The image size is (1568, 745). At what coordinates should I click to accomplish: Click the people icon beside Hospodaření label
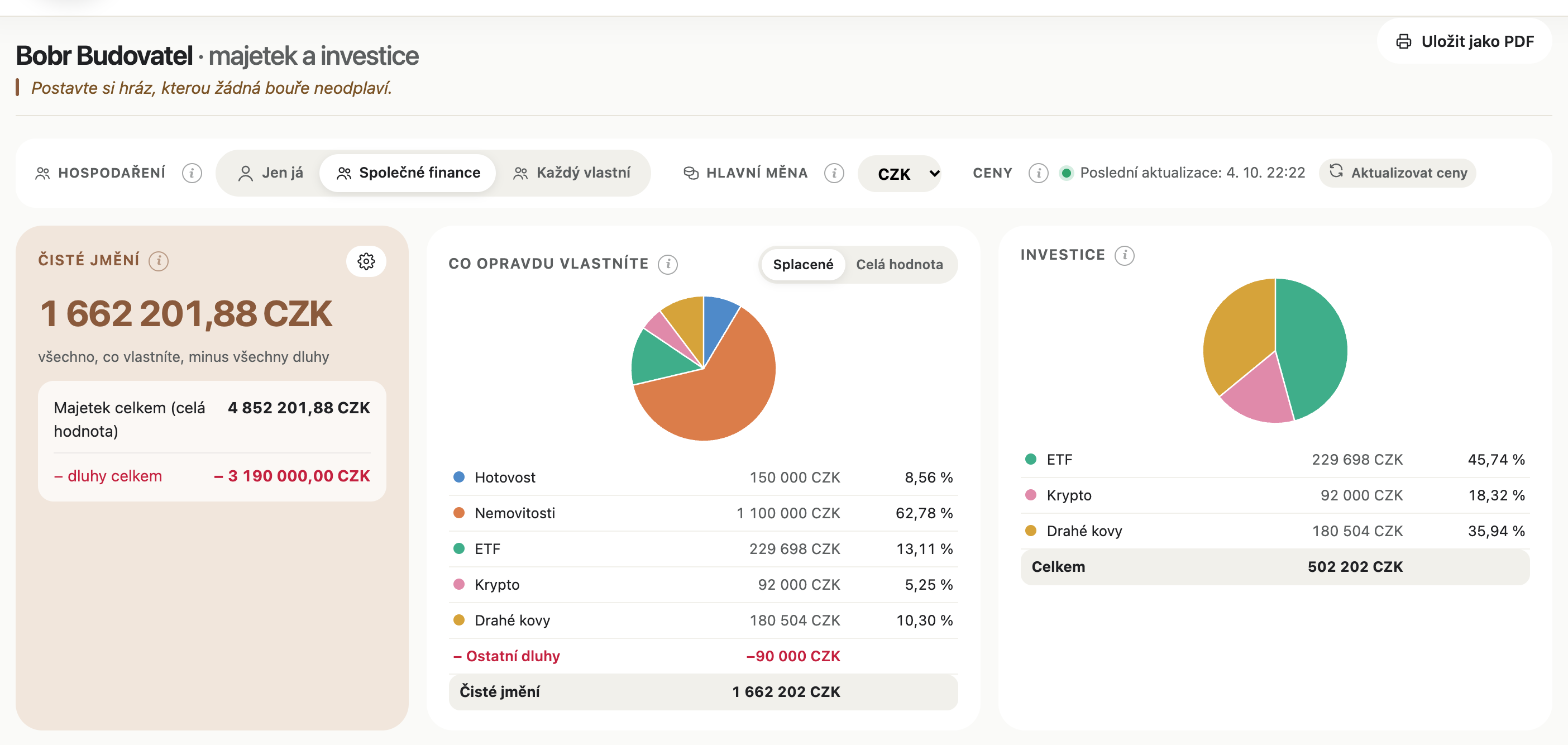tap(42, 173)
